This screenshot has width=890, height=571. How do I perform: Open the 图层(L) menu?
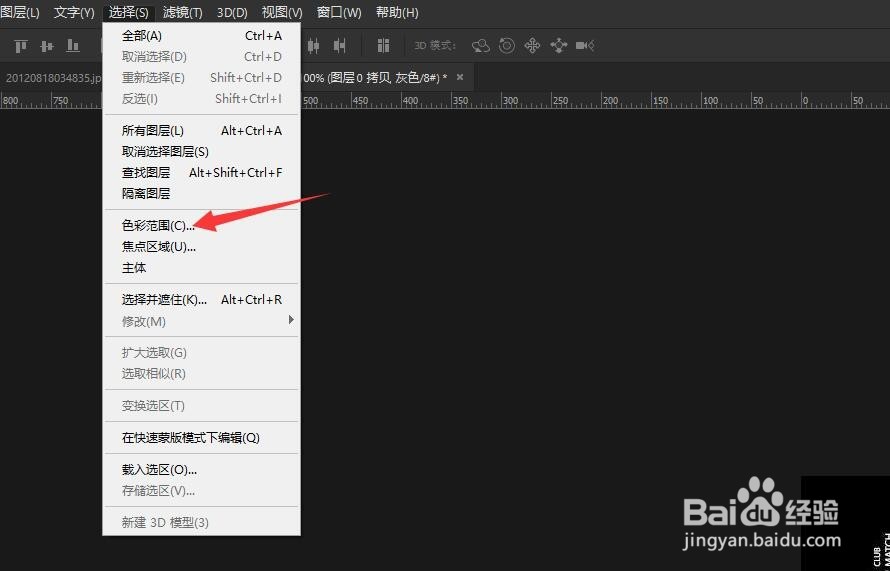click(x=20, y=12)
